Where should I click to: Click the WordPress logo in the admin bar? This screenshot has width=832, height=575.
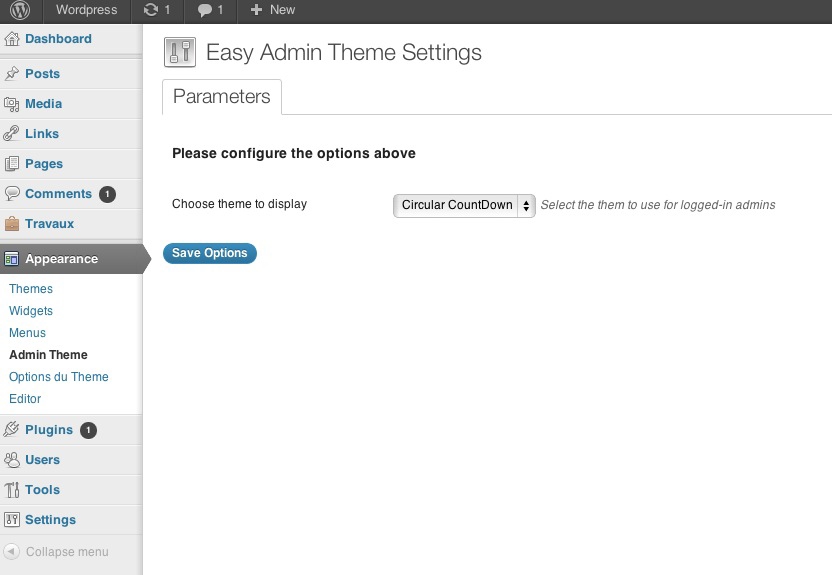pyautogui.click(x=20, y=10)
